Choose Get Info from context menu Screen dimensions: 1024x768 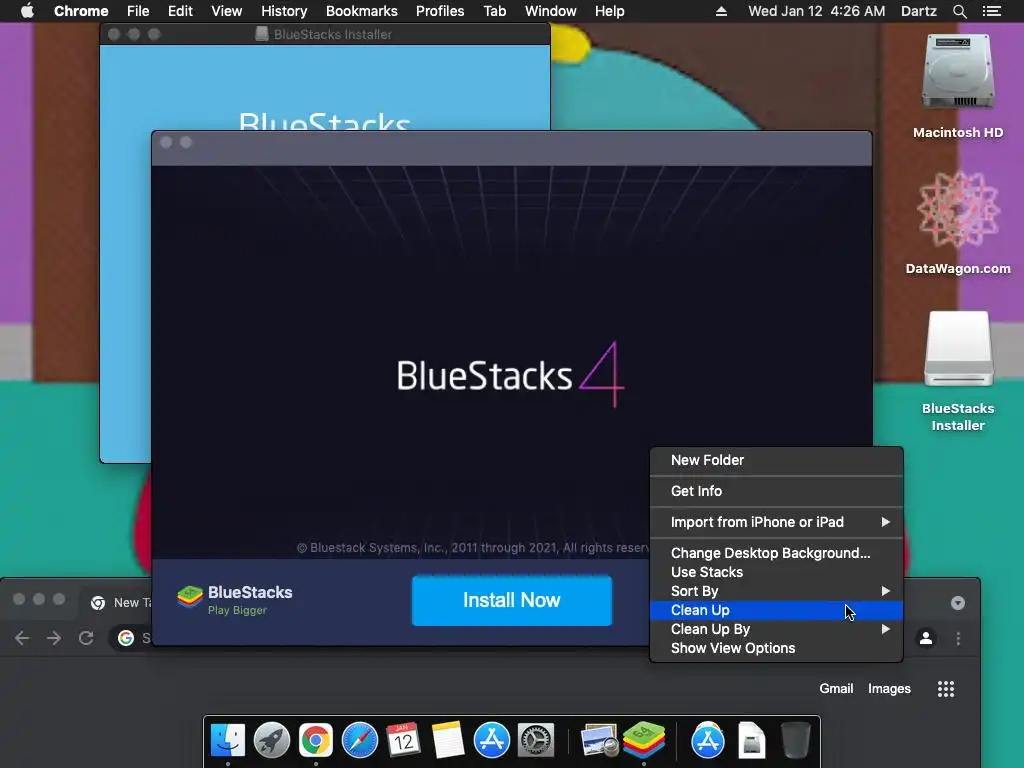776,491
